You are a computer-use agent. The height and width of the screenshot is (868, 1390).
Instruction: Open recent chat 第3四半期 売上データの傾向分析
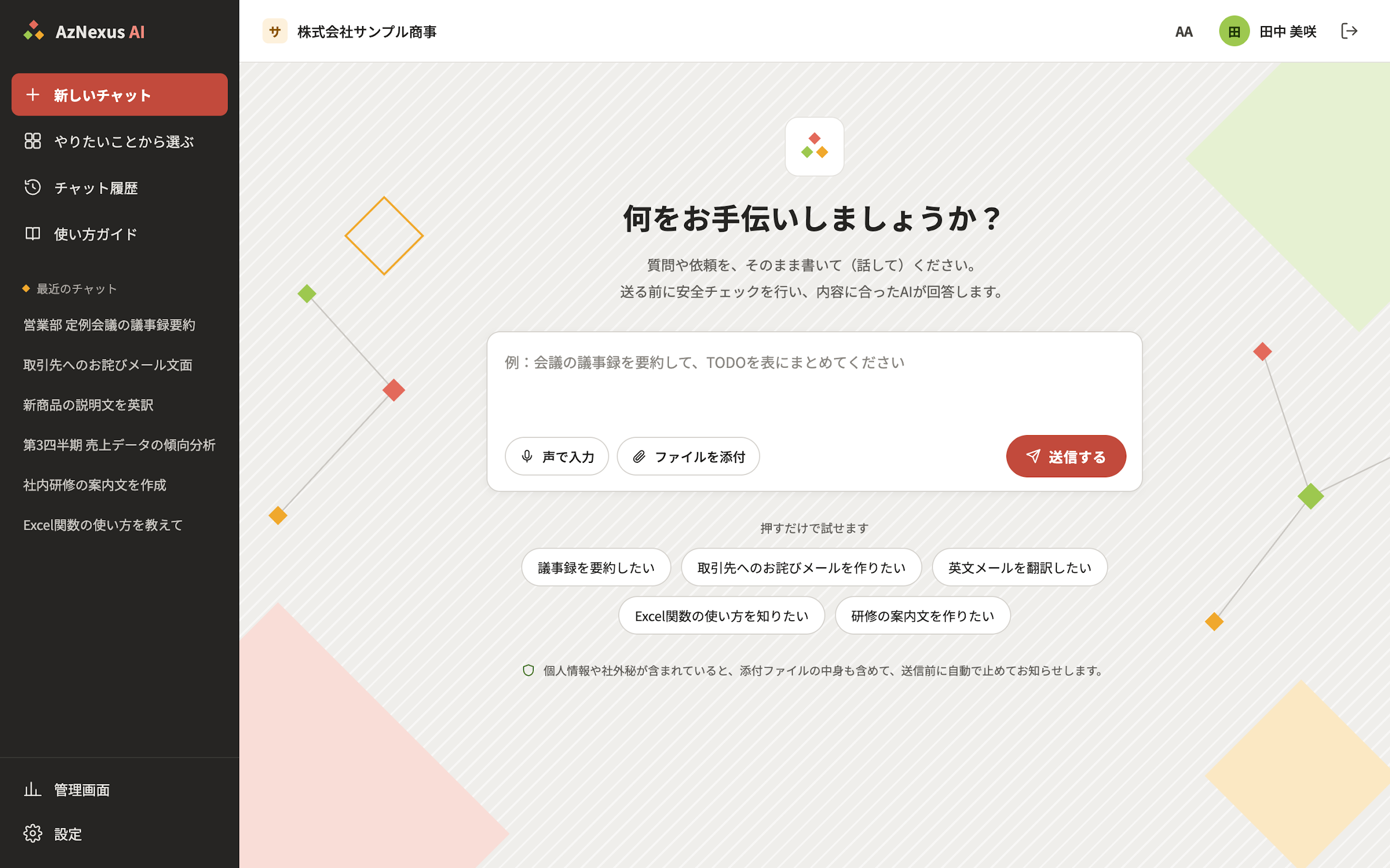pos(120,445)
